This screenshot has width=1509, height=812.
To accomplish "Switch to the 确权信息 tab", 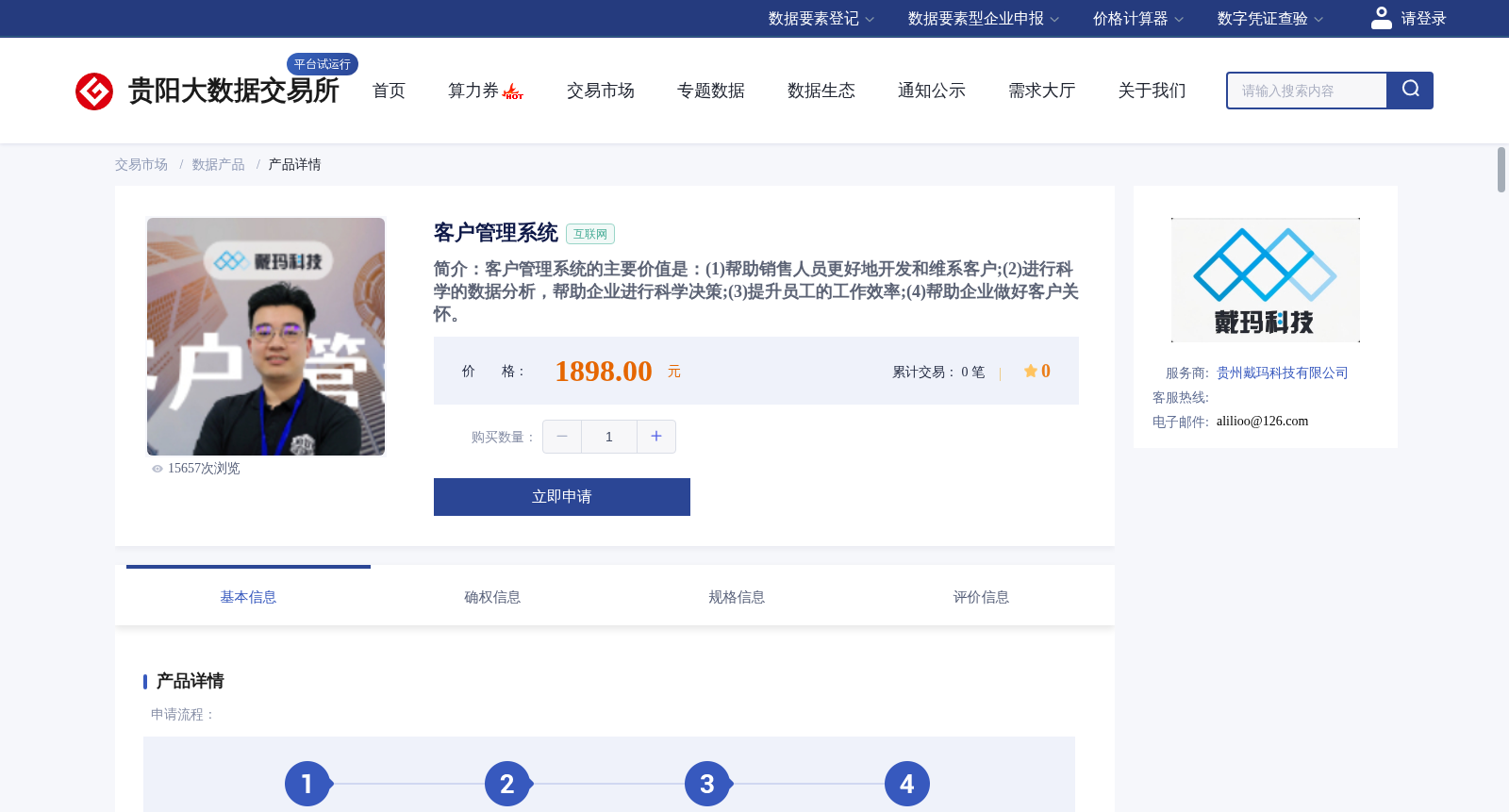I will pos(492,597).
